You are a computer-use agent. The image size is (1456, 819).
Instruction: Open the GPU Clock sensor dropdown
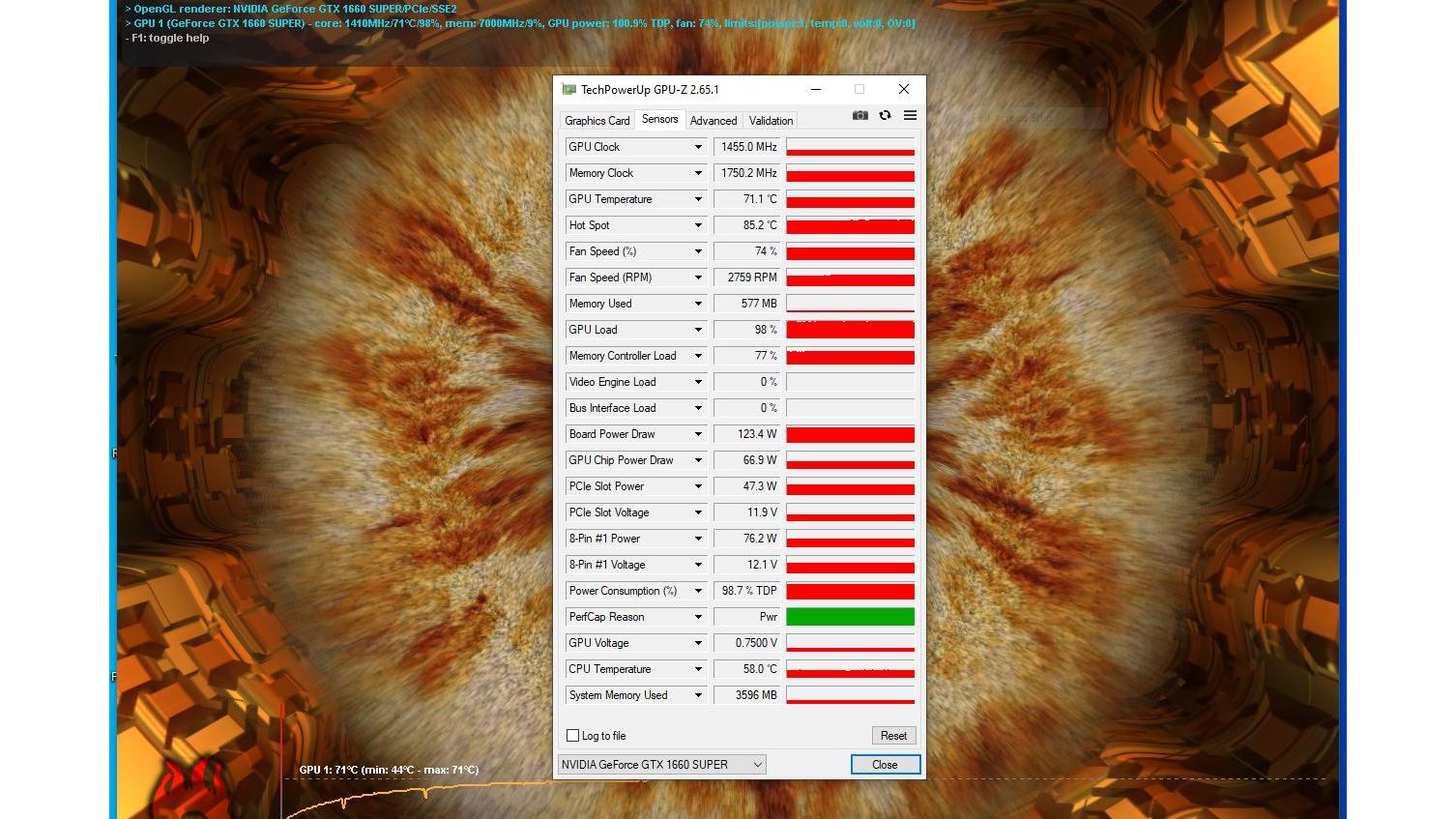point(698,147)
